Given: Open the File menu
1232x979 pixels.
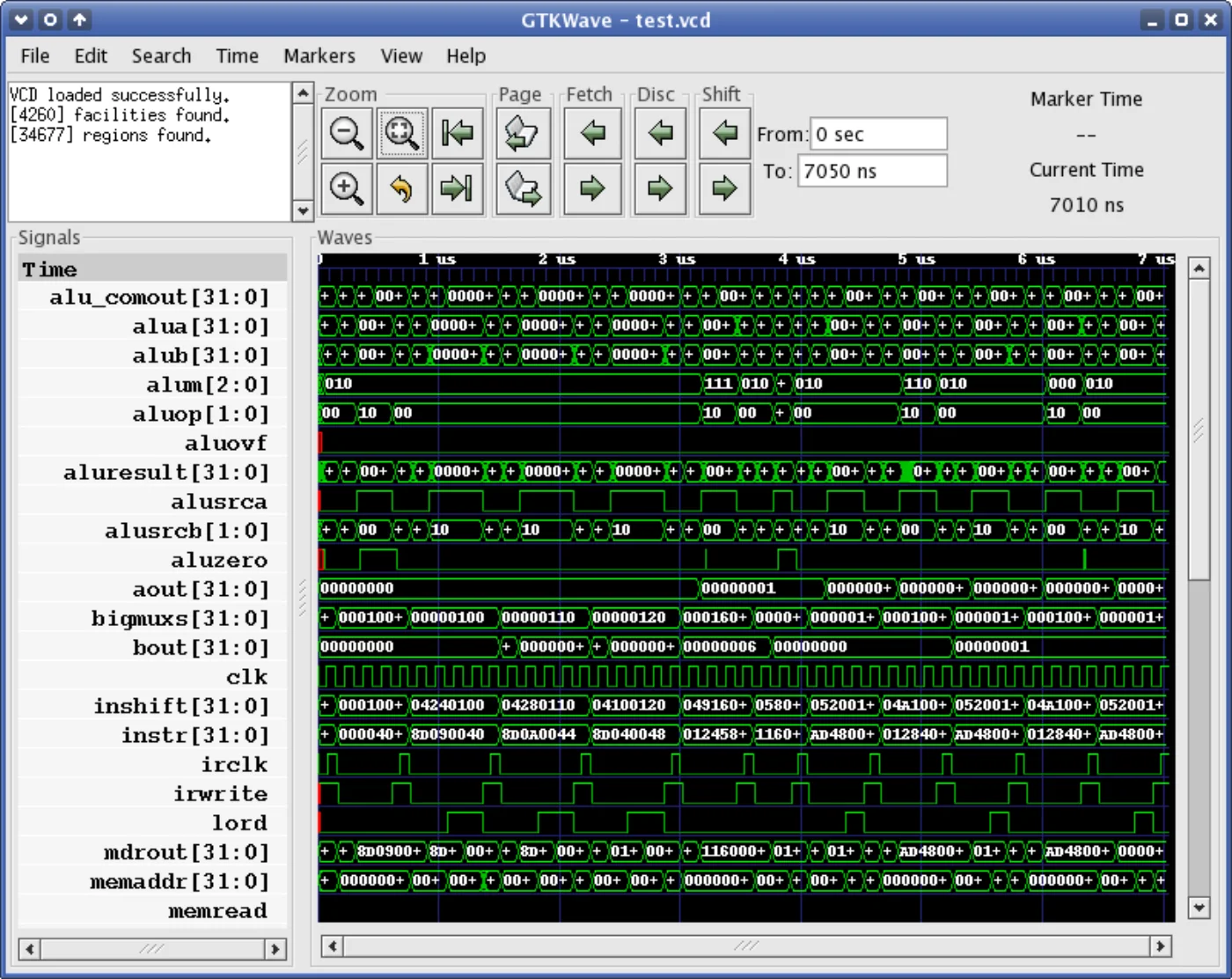Looking at the screenshot, I should pyautogui.click(x=35, y=56).
